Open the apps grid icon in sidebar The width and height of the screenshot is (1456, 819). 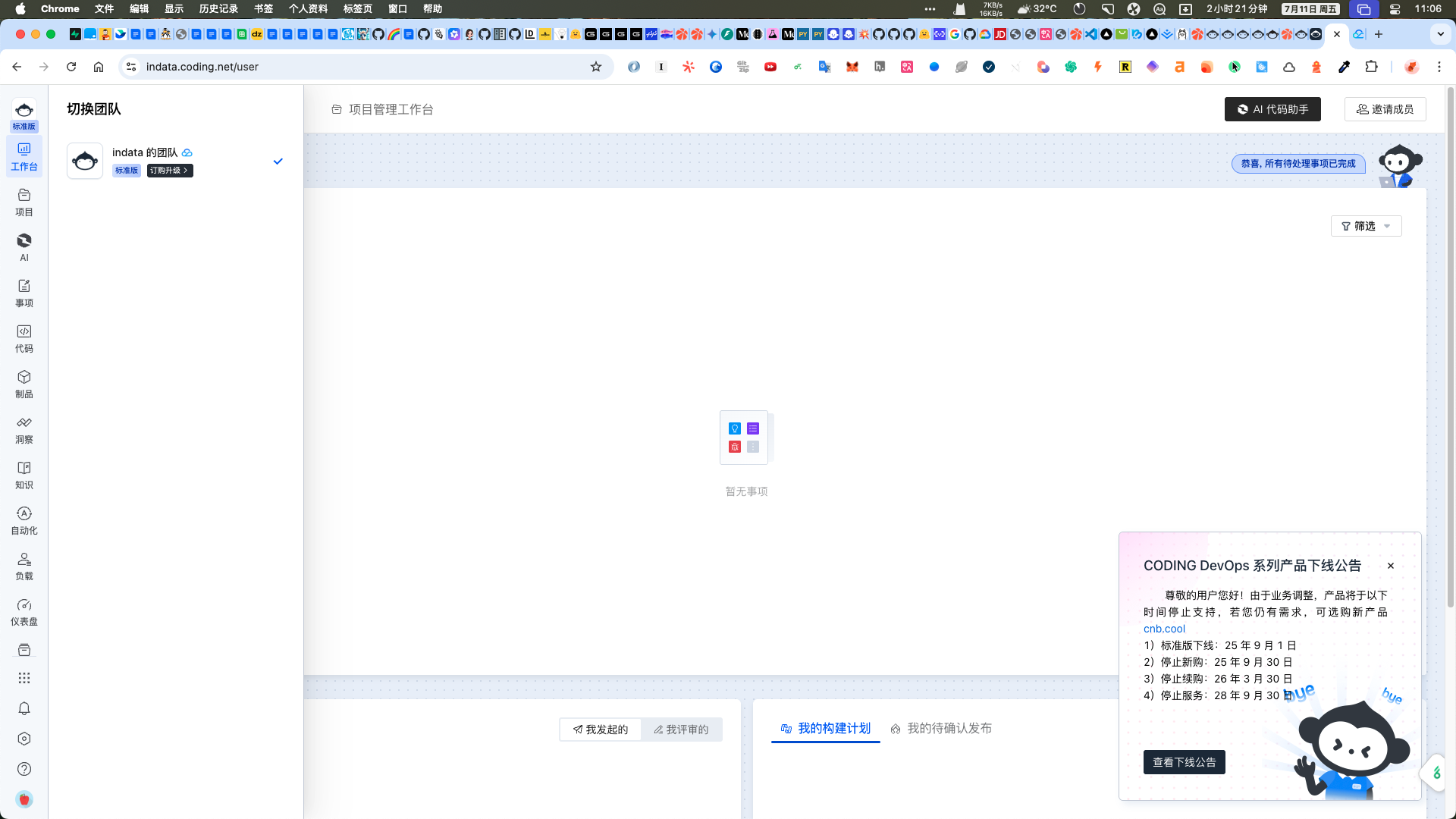point(24,678)
